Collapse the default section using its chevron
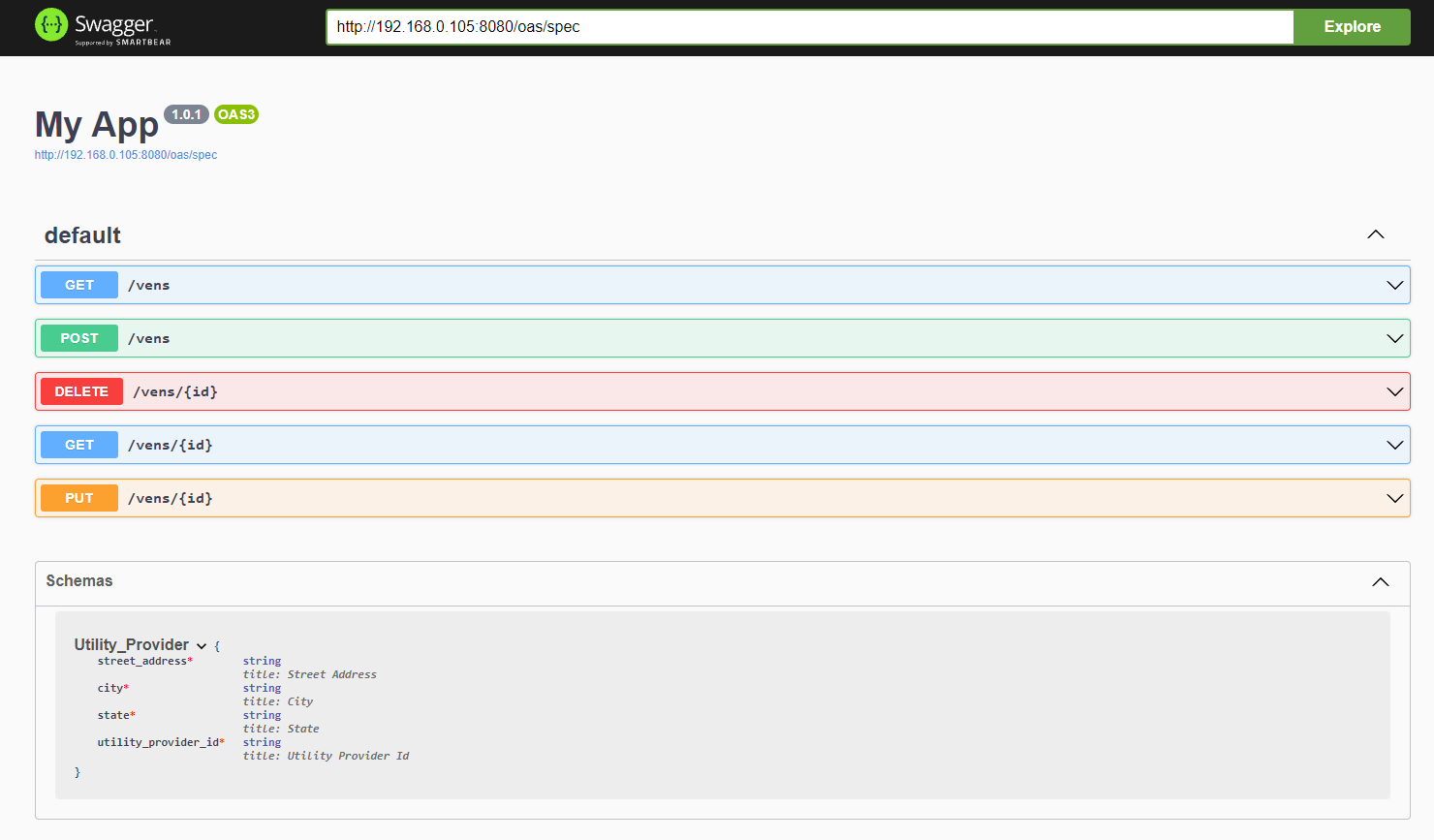The width and height of the screenshot is (1434, 840). pyautogui.click(x=1375, y=233)
